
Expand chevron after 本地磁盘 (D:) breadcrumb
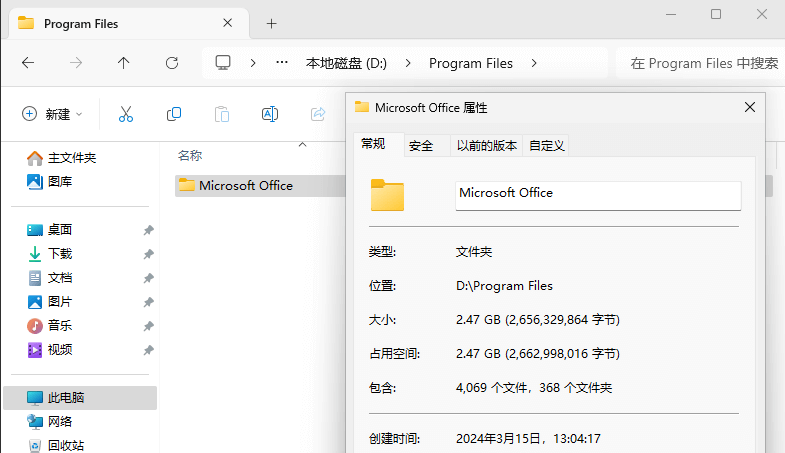[408, 63]
